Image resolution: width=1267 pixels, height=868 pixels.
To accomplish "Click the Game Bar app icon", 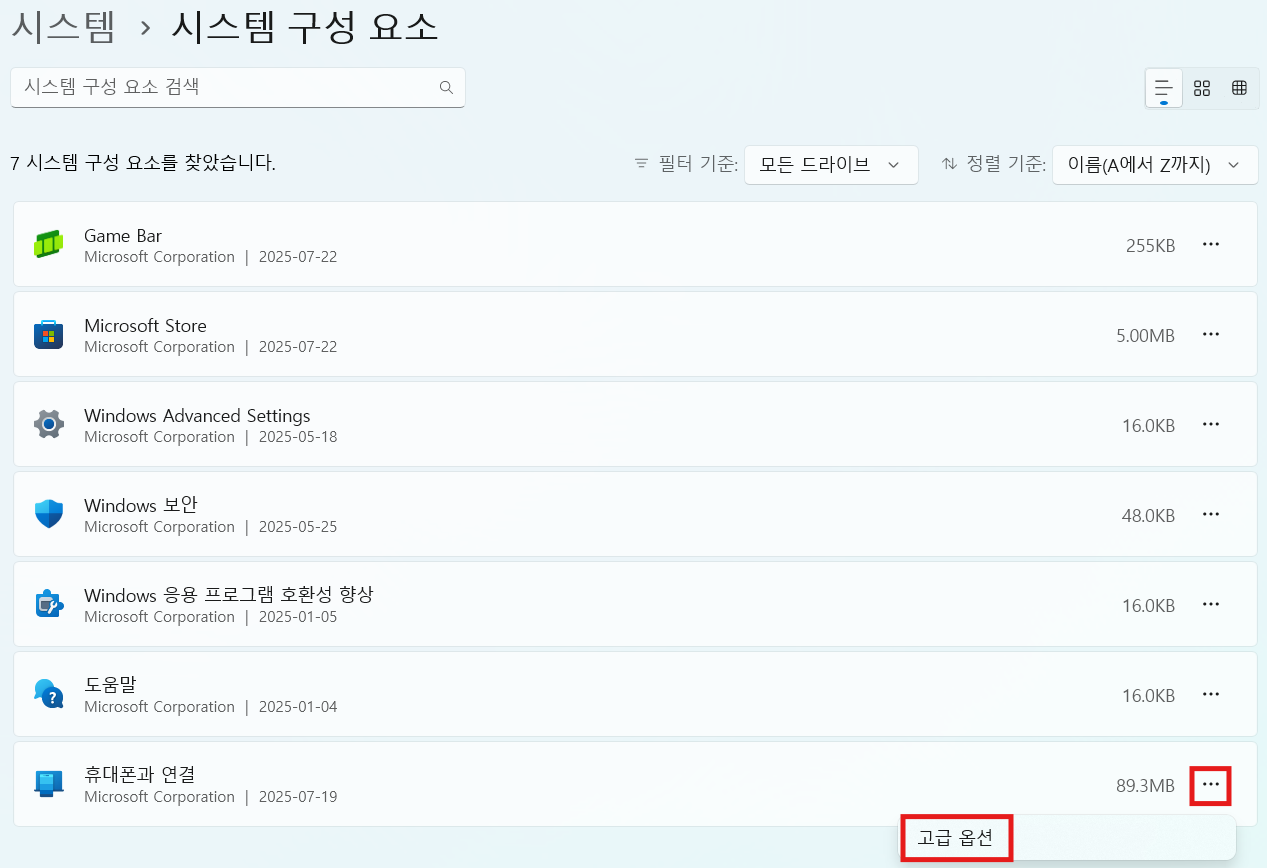I will 49,244.
